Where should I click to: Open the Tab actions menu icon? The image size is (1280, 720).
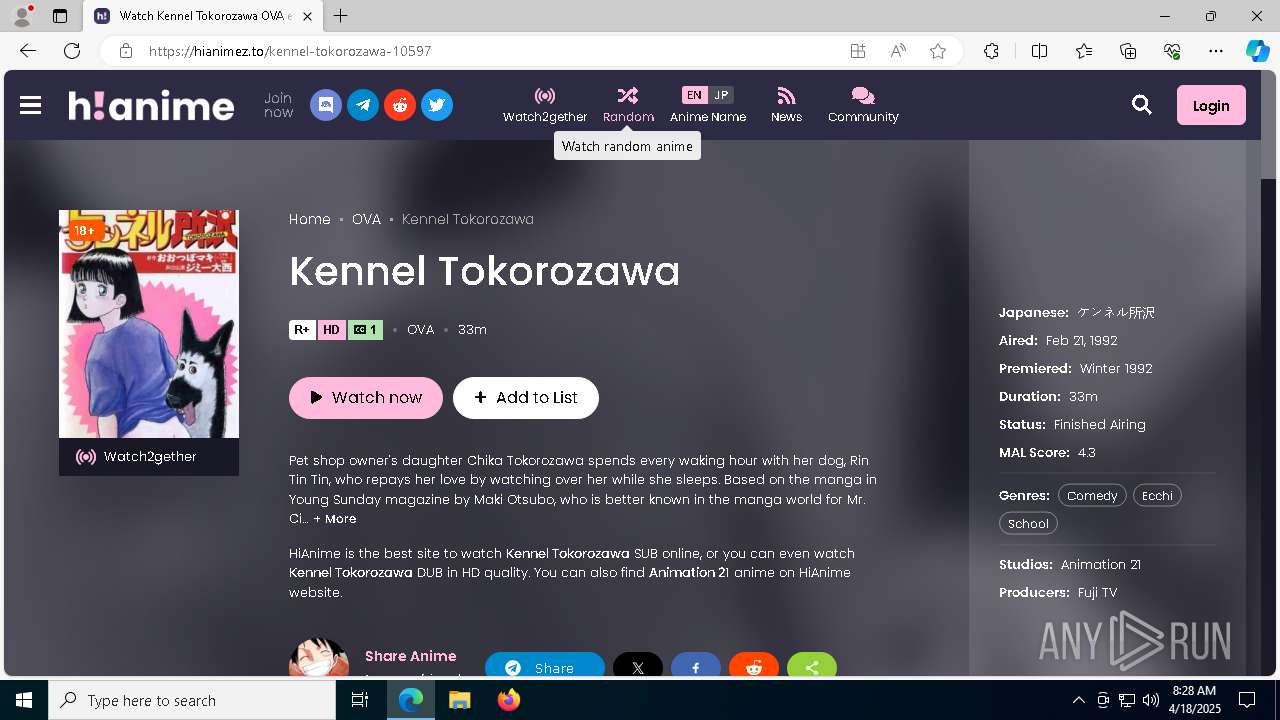click(60, 16)
